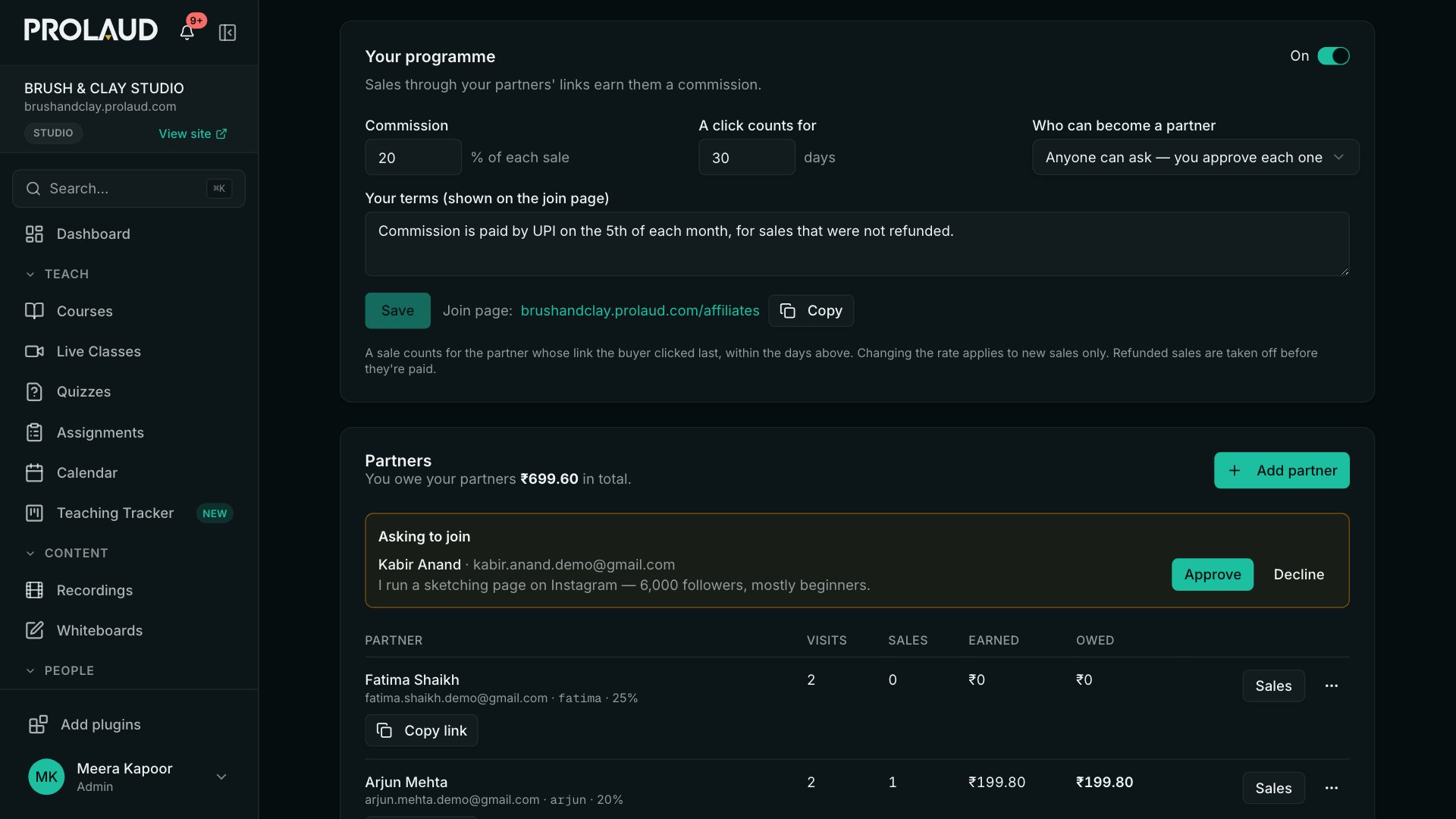Image resolution: width=1456 pixels, height=819 pixels.
Task: Open the Recordings menu item
Action: [129, 590]
